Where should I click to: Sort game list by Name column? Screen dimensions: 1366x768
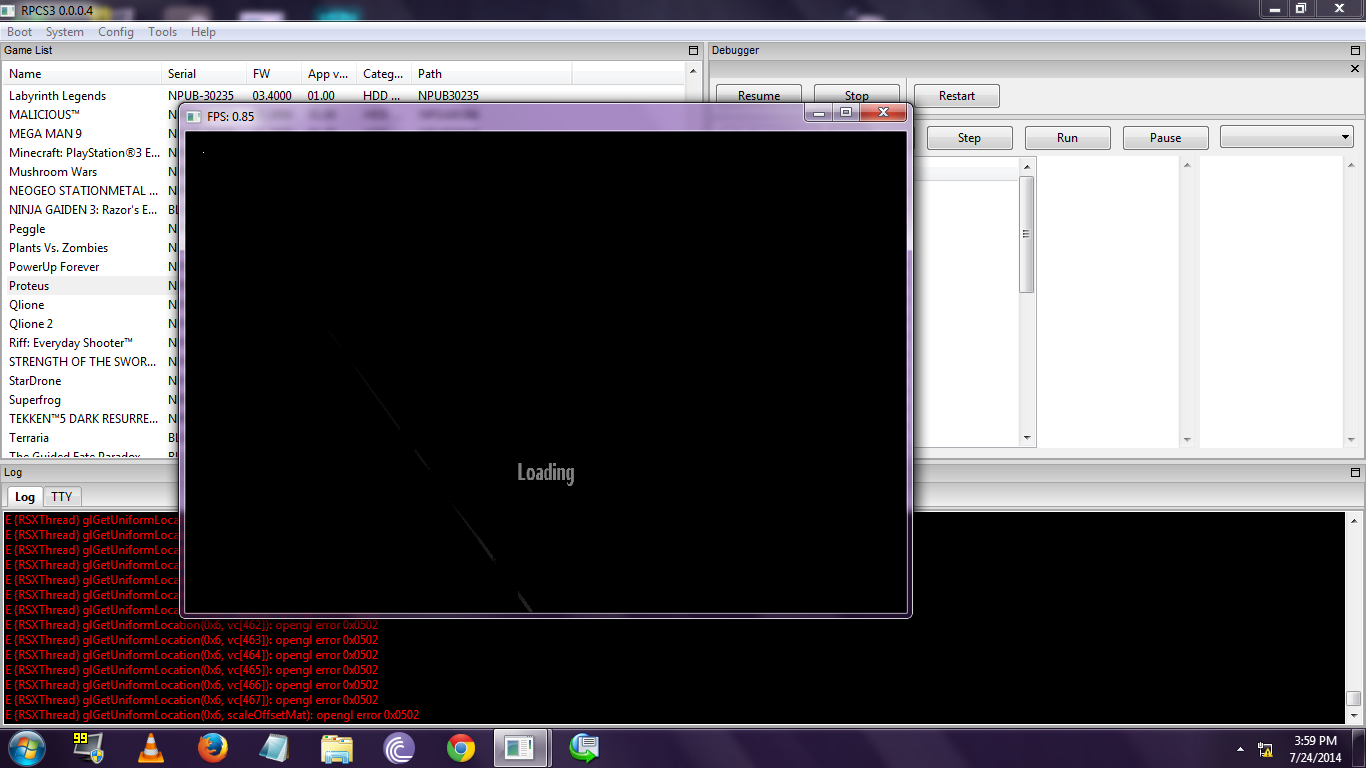pos(82,74)
